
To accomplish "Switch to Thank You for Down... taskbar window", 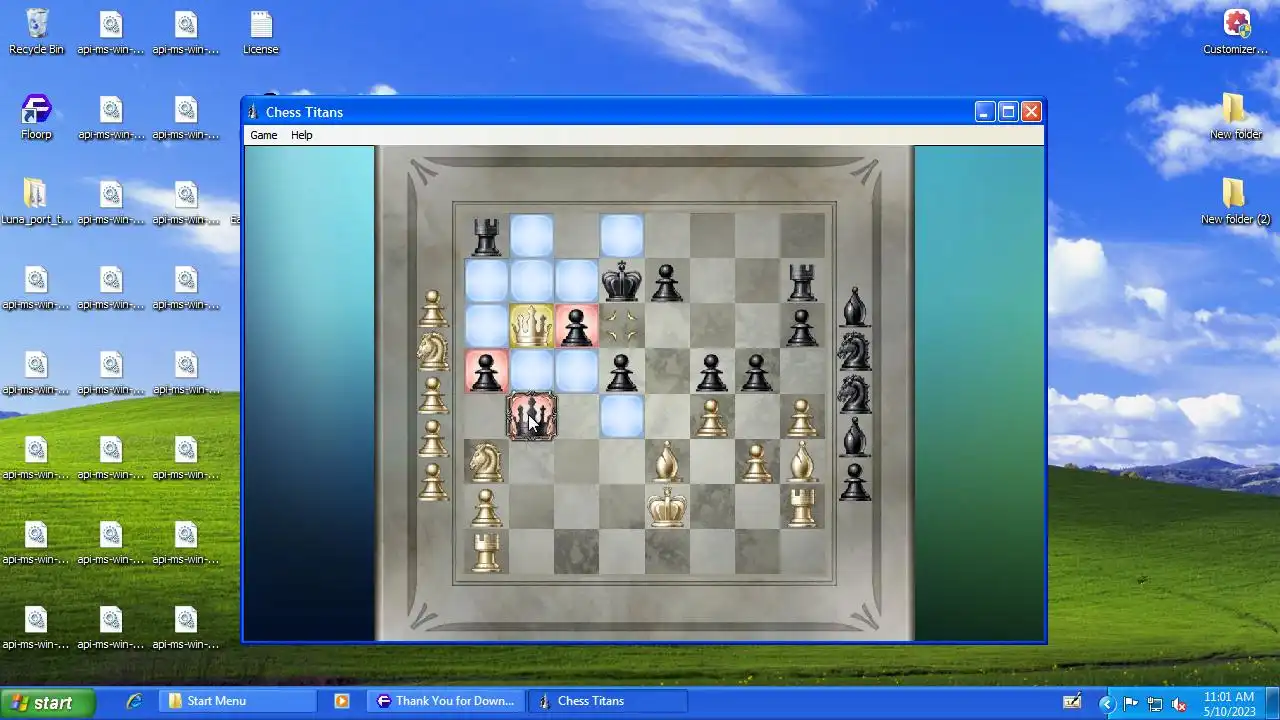I will [444, 701].
